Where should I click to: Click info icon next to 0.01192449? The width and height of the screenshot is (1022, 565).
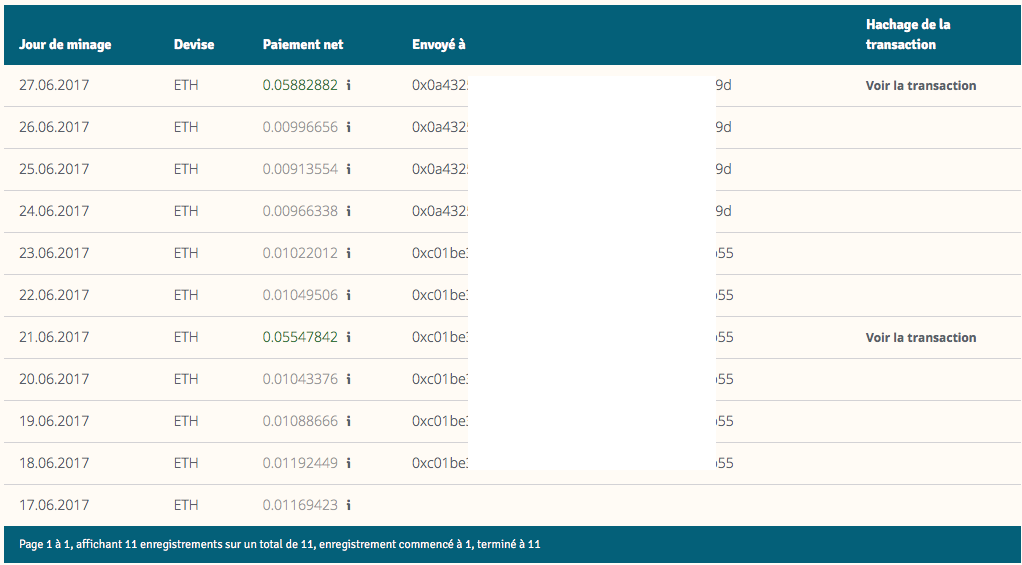click(349, 463)
